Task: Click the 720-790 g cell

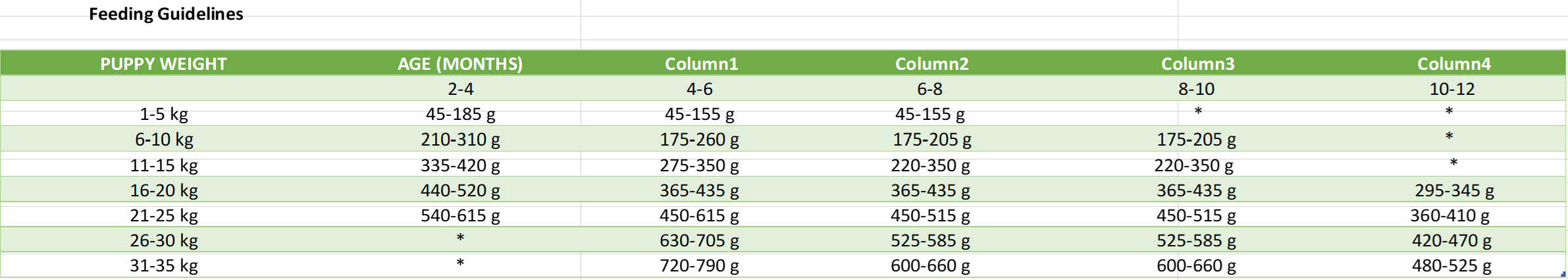Action: click(x=699, y=266)
